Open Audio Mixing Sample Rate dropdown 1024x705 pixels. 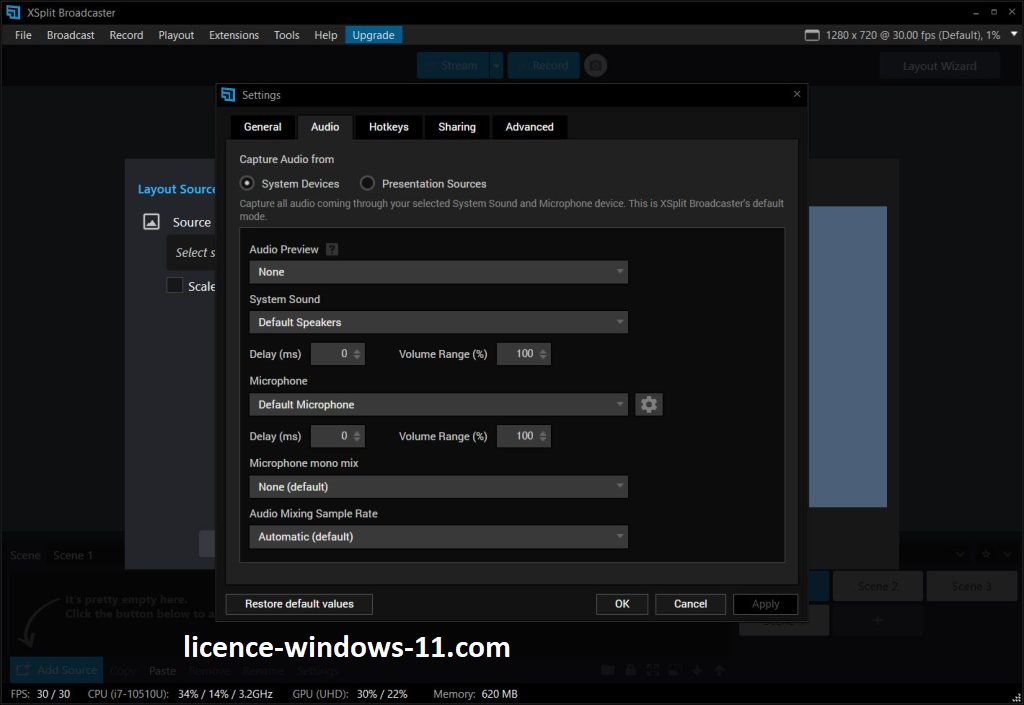(438, 537)
